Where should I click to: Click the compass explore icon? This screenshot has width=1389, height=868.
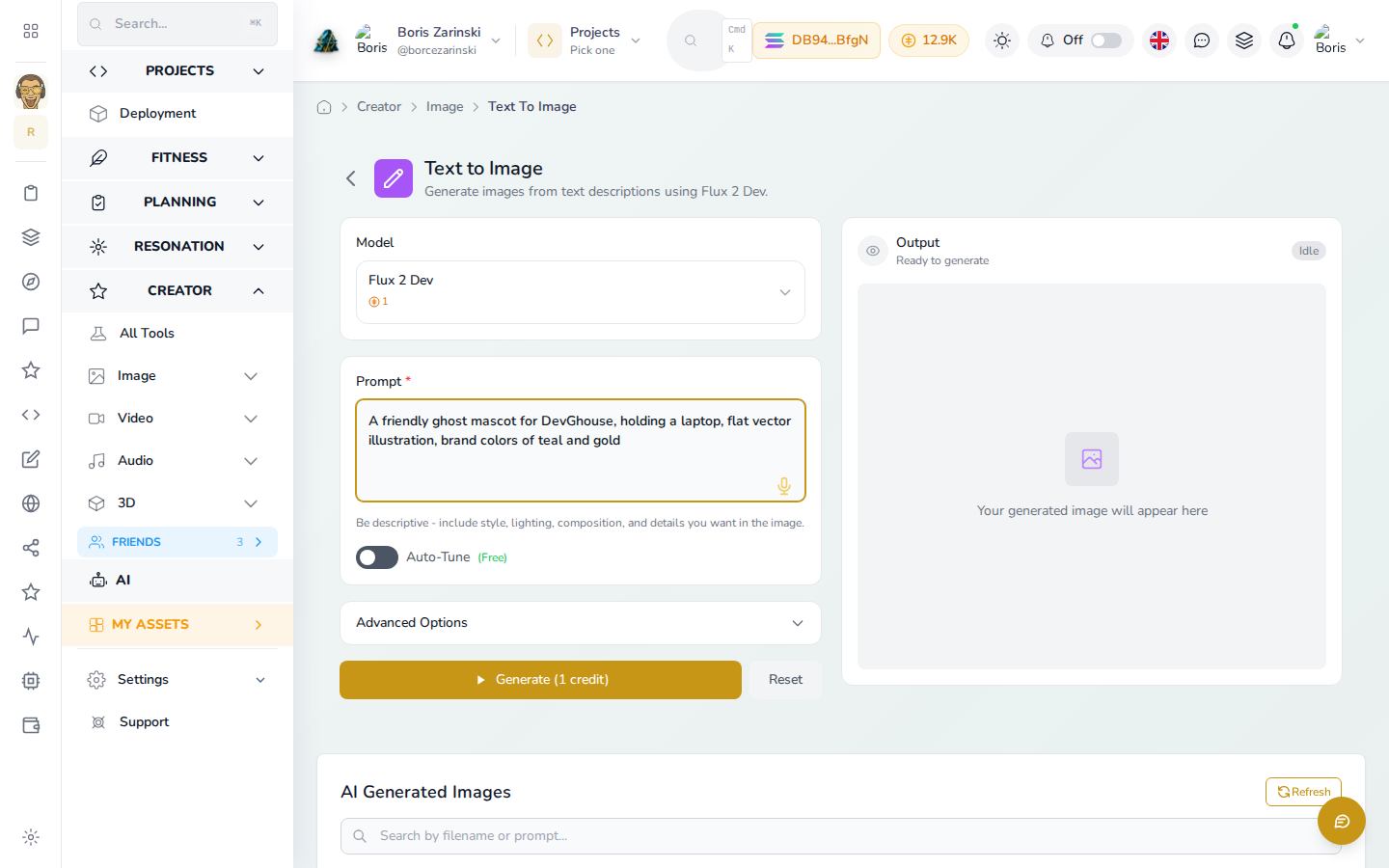pos(31,282)
